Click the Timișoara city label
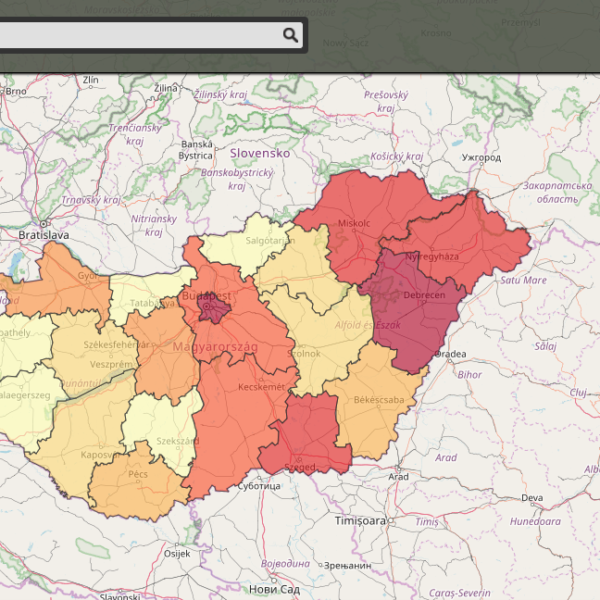 pos(360,522)
